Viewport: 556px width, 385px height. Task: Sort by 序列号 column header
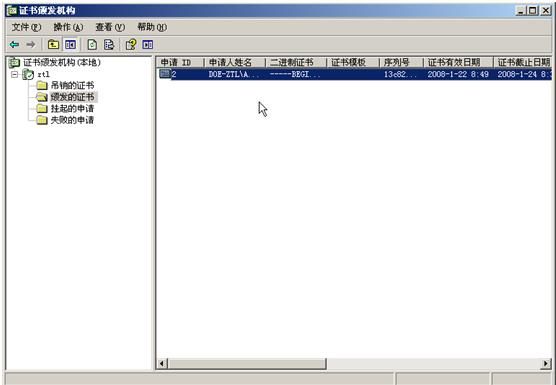click(x=402, y=63)
